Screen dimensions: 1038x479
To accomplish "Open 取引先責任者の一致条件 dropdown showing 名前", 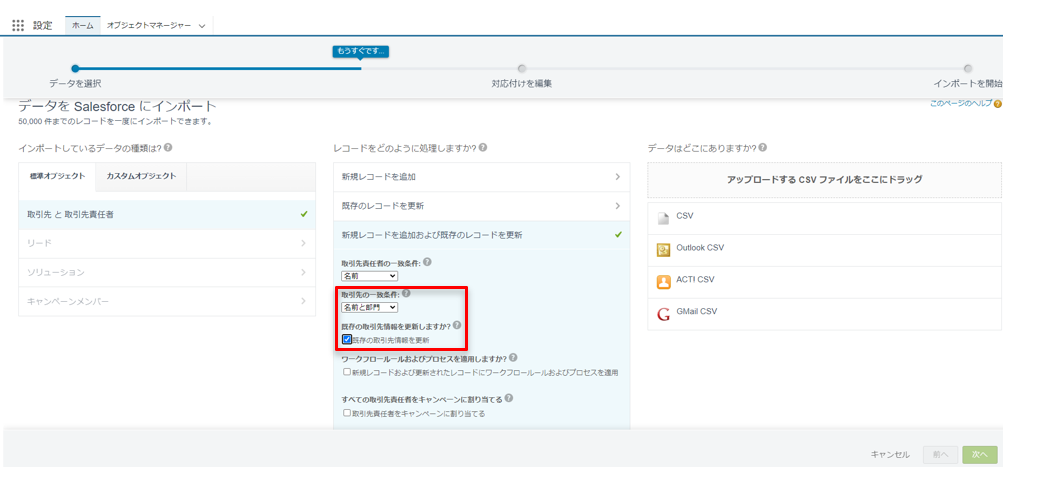I will (369, 275).
